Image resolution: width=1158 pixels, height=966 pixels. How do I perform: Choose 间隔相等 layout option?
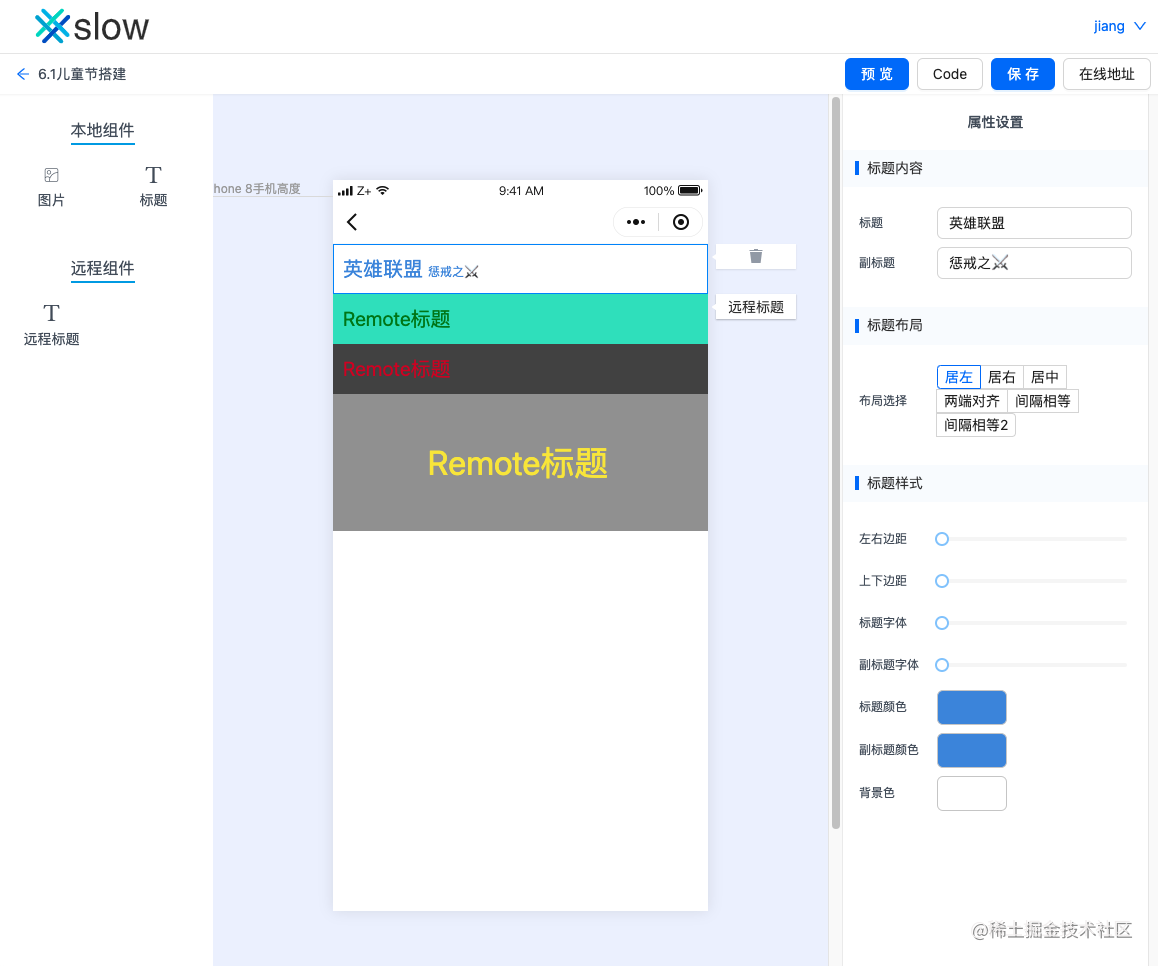pyautogui.click(x=1043, y=401)
